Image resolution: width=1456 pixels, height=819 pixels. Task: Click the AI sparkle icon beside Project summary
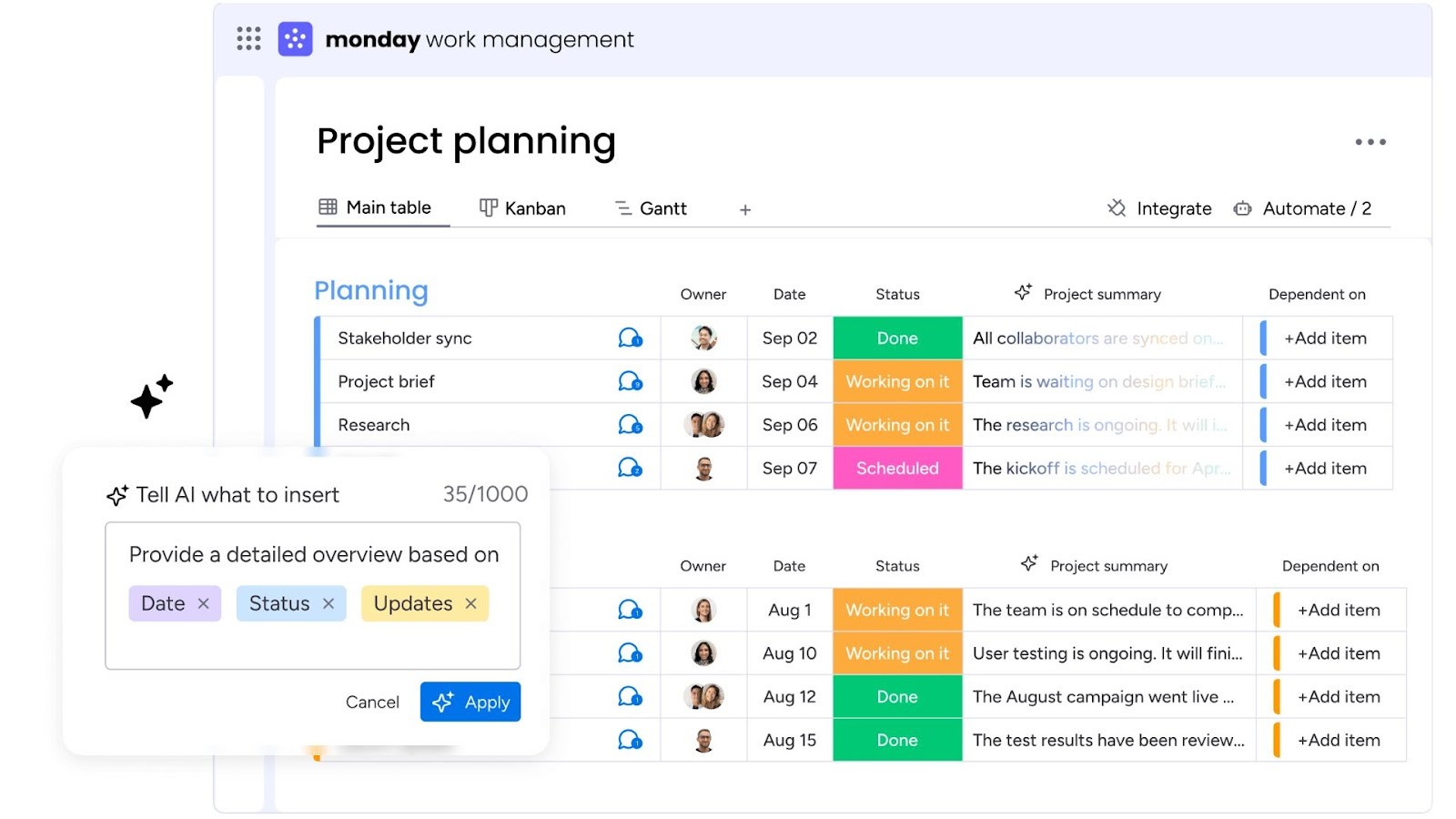pos(1023,291)
